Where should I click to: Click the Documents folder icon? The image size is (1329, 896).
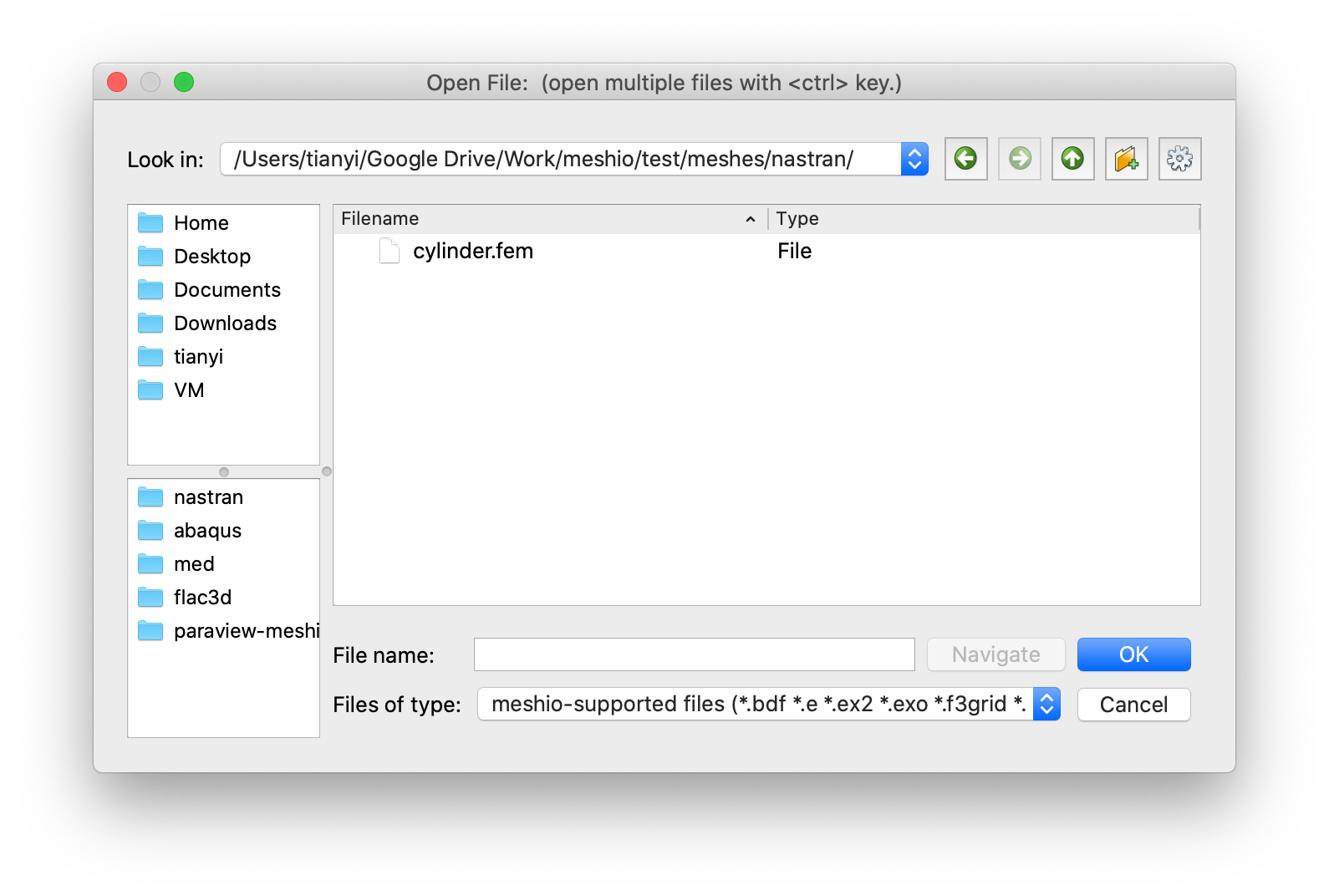click(x=150, y=289)
